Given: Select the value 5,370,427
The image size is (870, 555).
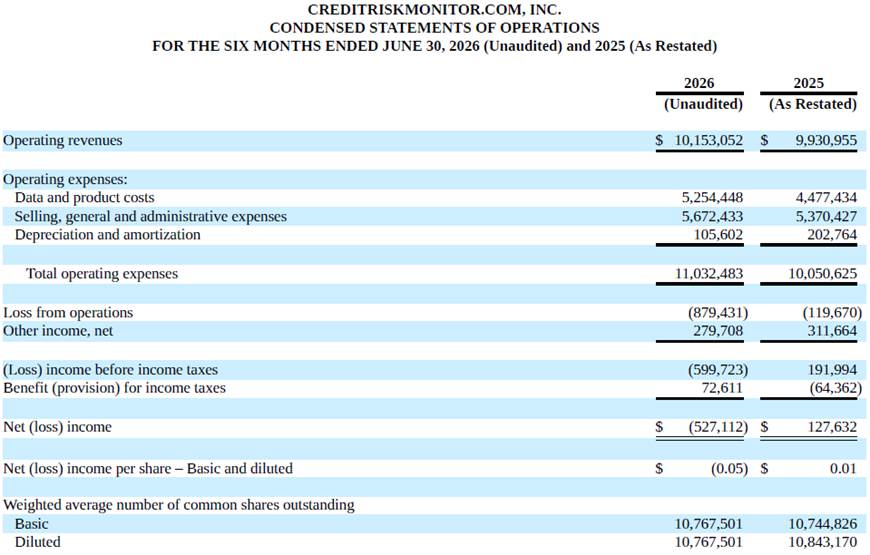Looking at the screenshot, I should pos(826,216).
